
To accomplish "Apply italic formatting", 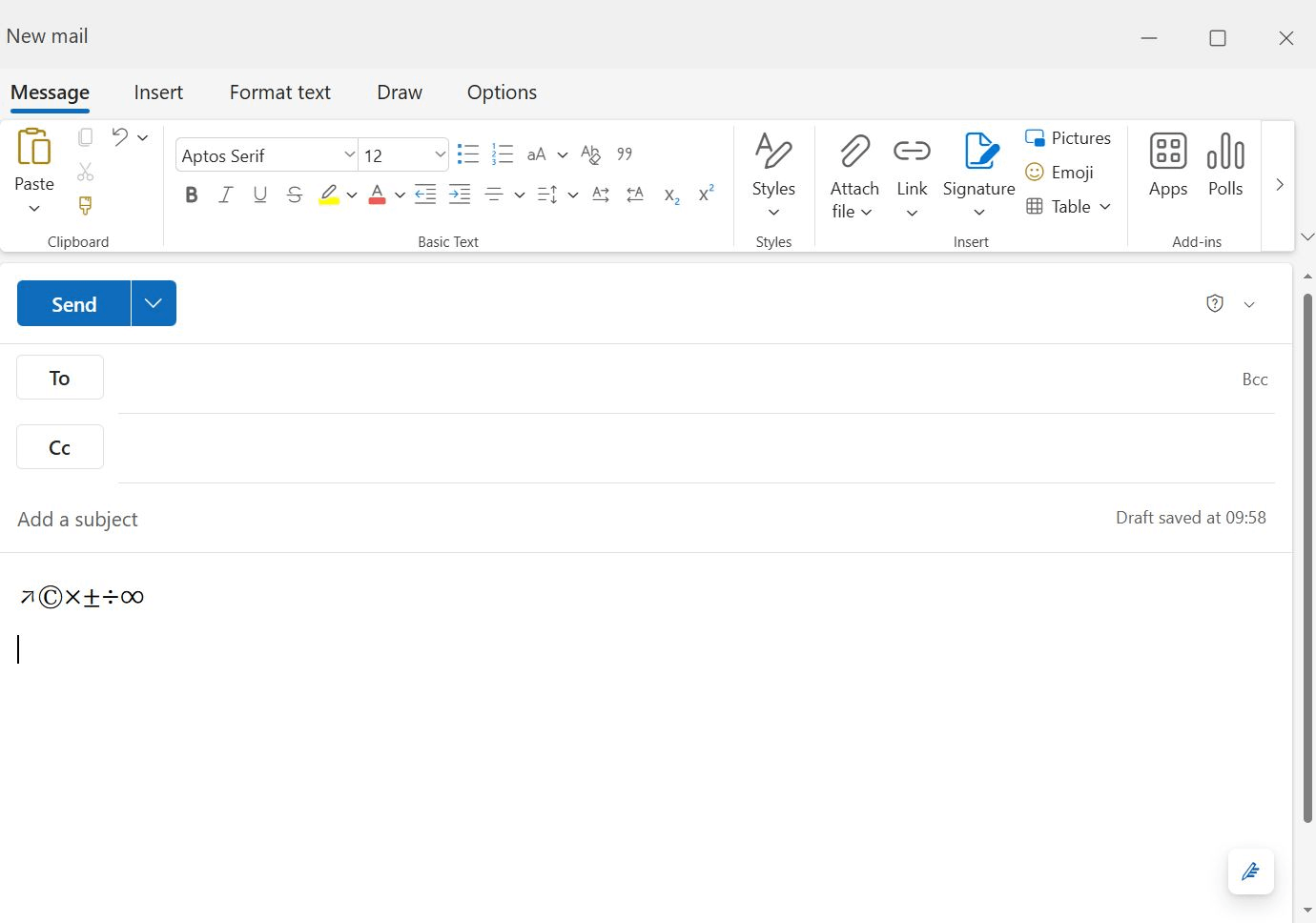I will point(225,195).
